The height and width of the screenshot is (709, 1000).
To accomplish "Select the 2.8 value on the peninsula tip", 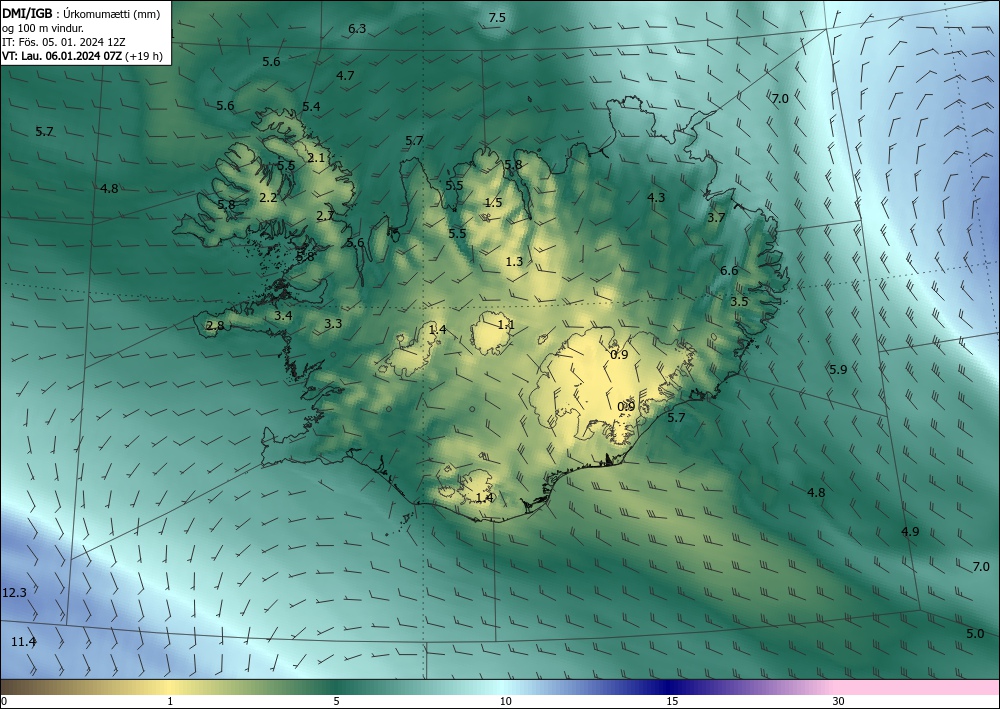I will point(216,325).
